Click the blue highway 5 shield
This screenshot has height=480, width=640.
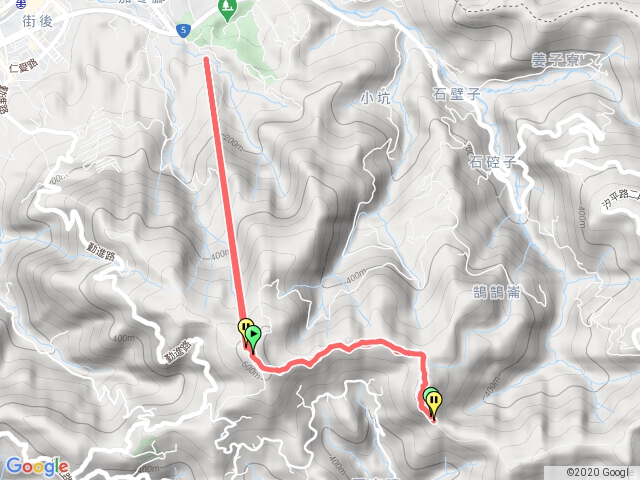(x=183, y=31)
